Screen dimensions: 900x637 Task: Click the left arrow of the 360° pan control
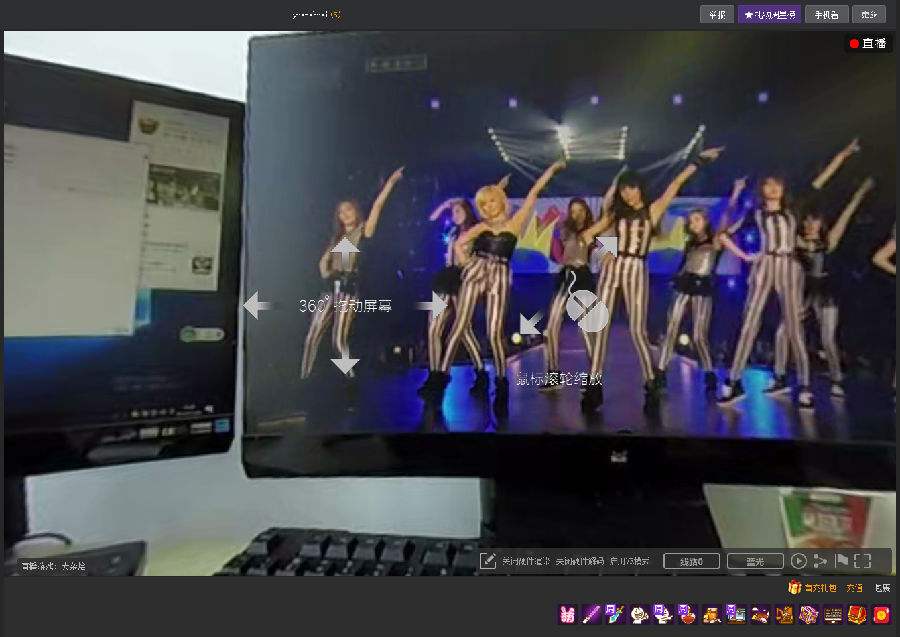click(x=256, y=305)
